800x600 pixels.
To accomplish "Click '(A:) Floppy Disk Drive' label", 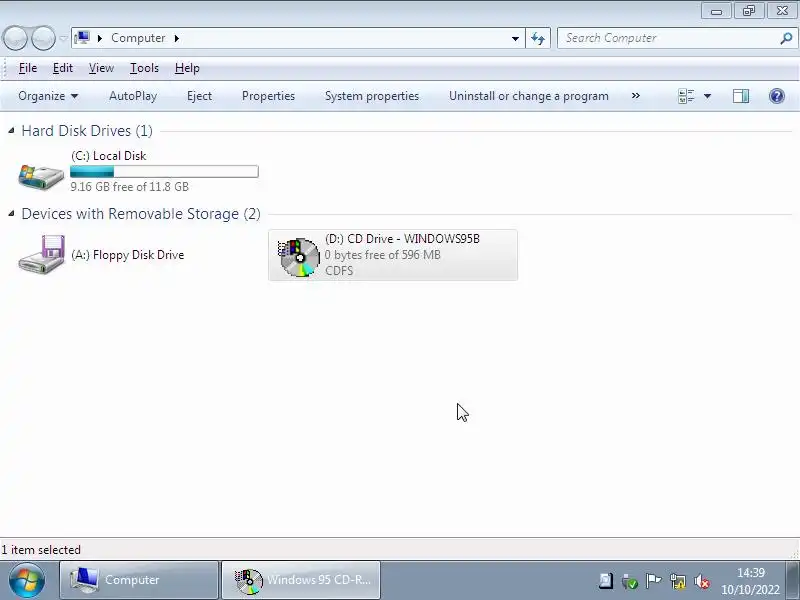I will tap(128, 255).
